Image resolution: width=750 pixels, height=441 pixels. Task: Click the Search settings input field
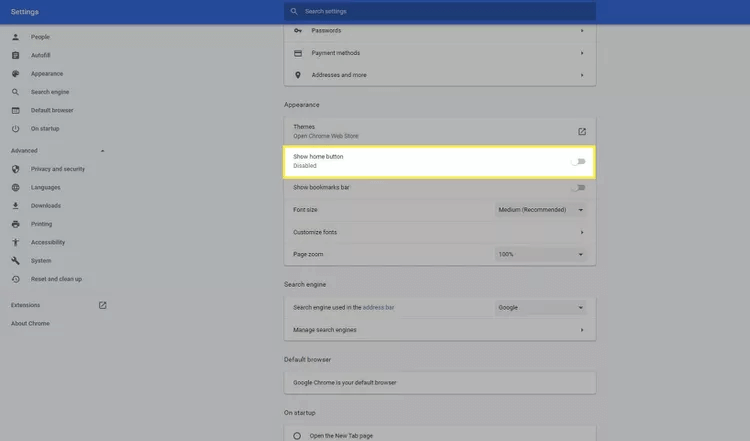440,12
